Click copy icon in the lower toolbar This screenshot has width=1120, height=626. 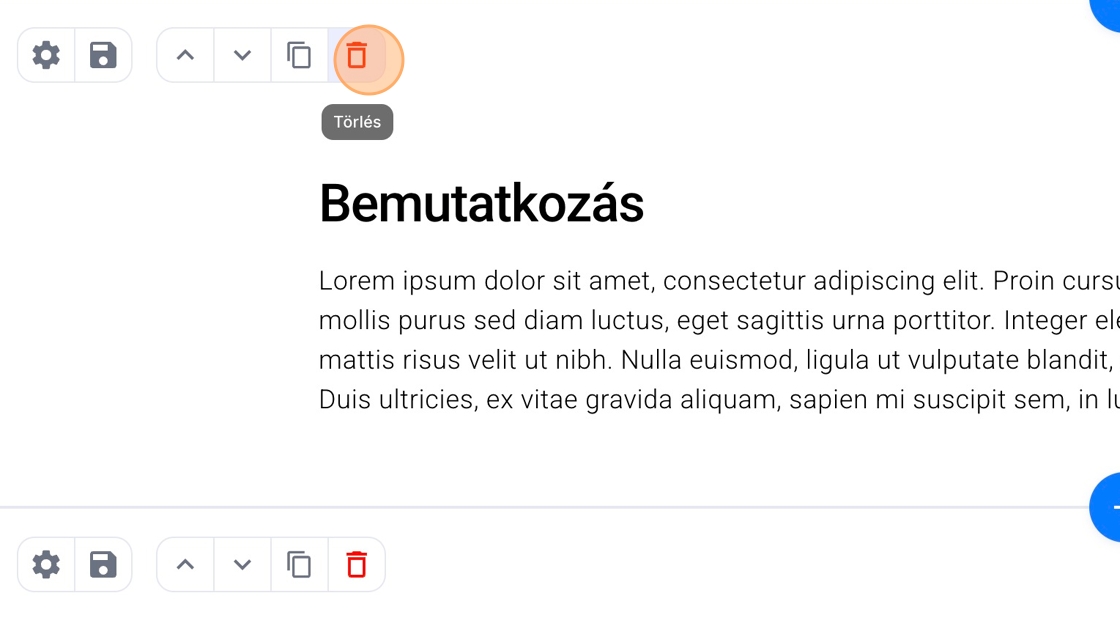coord(299,565)
